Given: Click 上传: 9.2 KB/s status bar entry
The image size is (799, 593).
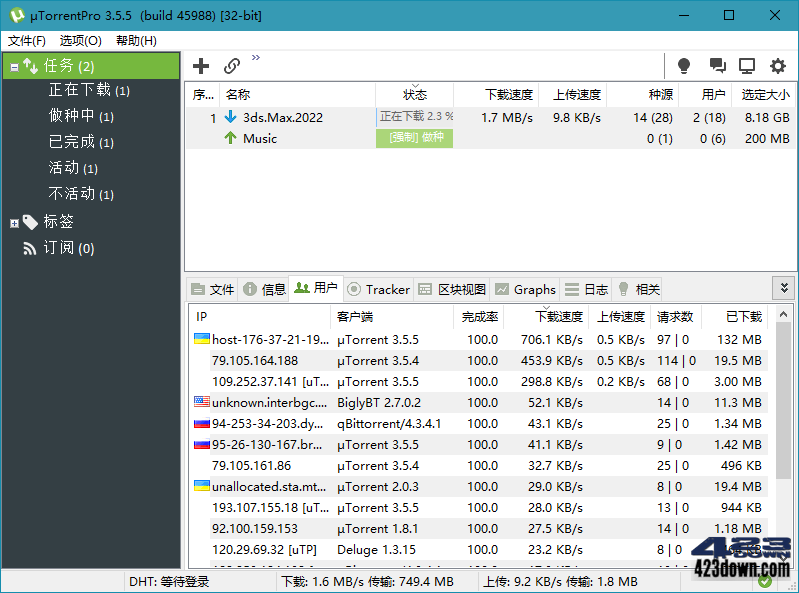Looking at the screenshot, I should coord(560,582).
